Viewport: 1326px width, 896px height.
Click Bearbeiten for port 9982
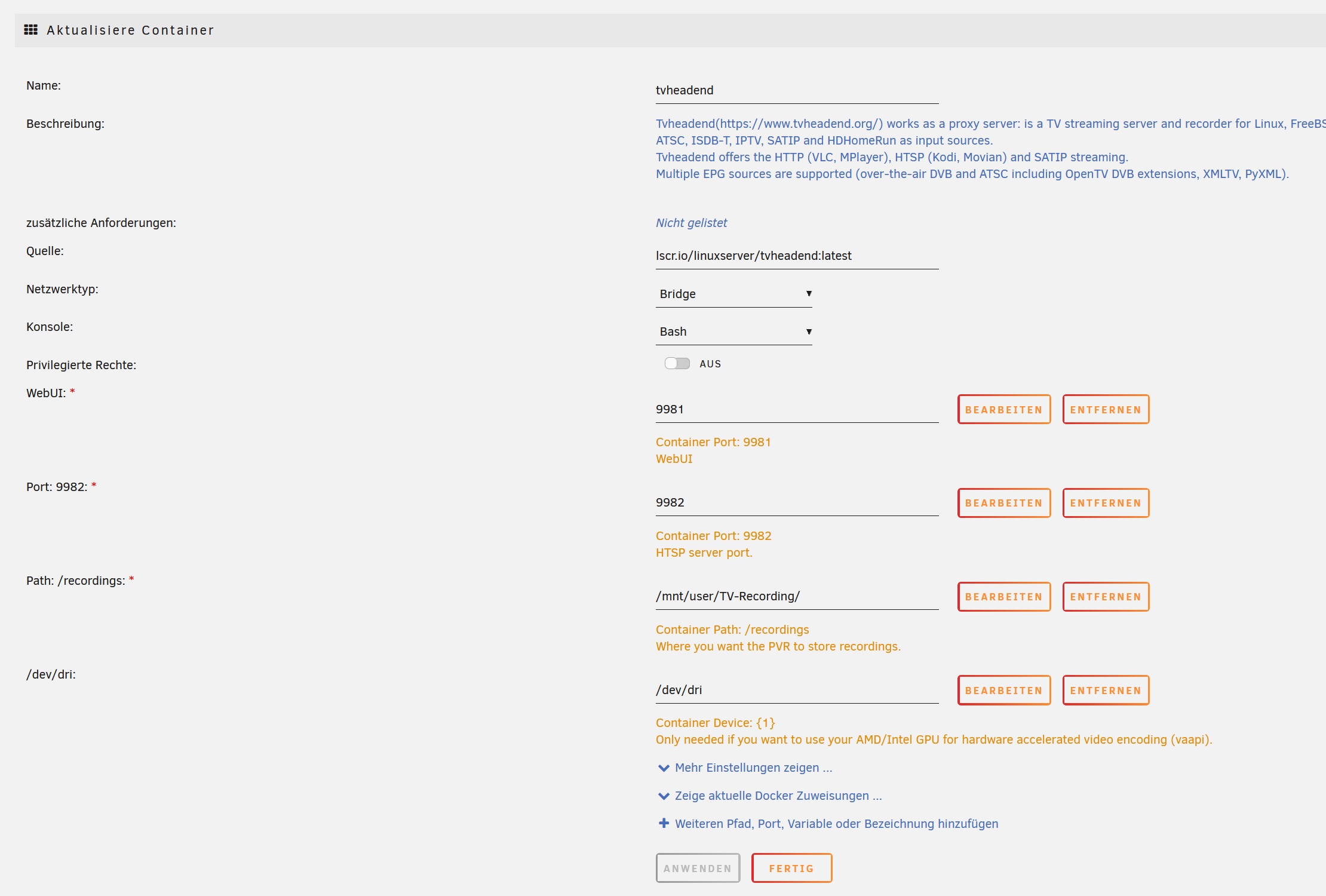click(x=1004, y=503)
